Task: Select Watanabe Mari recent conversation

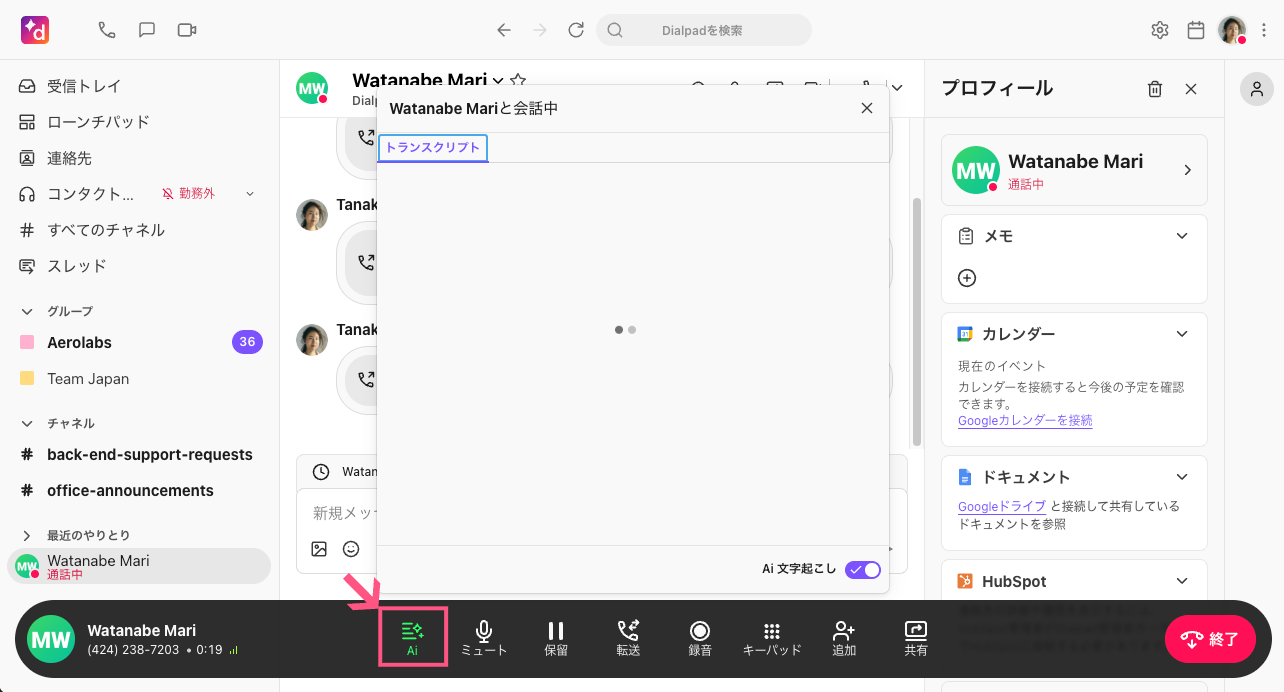Action: (140, 566)
